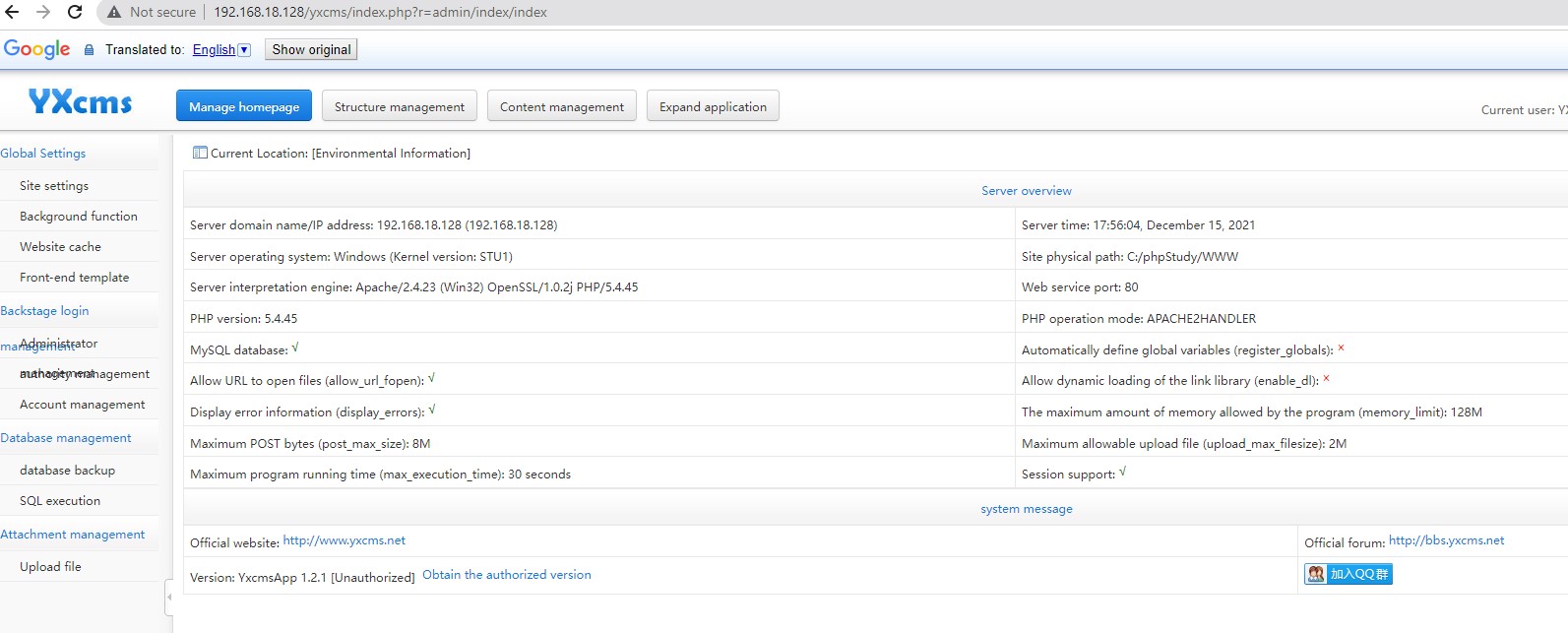Viewport: 1568px width, 633px height.
Task: Expand Global Settings section
Action: (x=43, y=154)
